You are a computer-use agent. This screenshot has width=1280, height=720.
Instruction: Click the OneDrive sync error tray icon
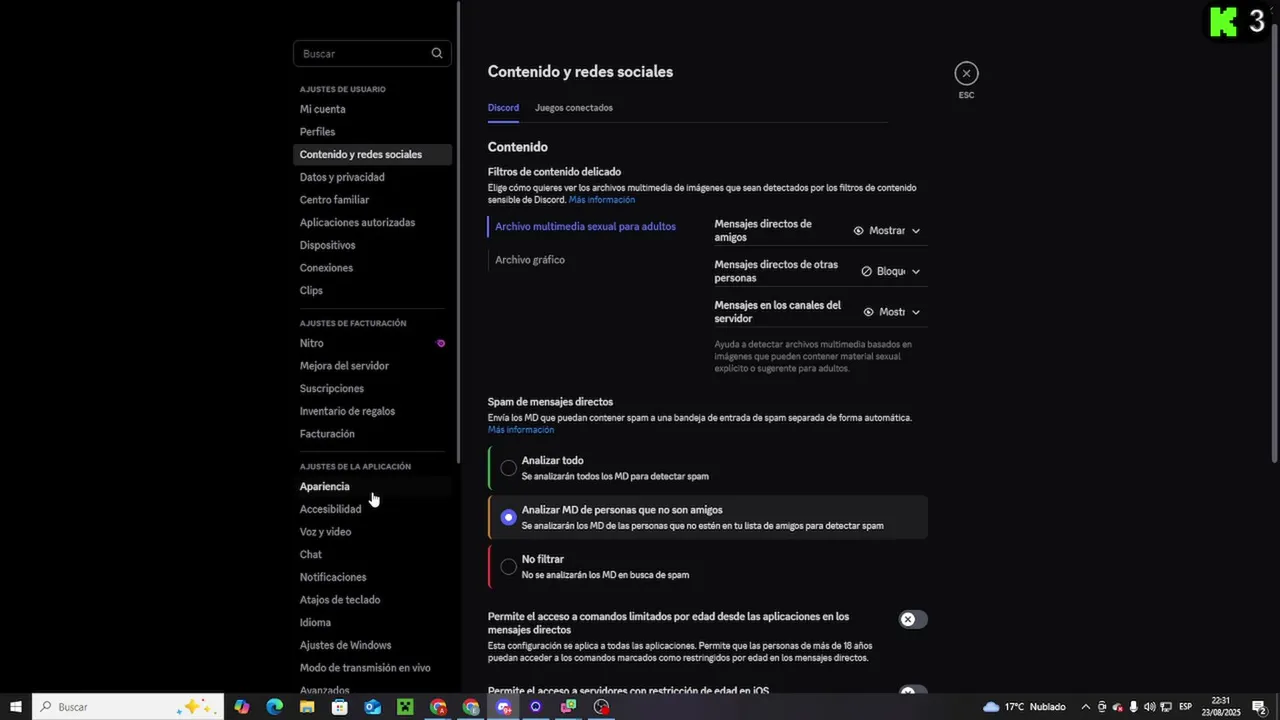[x=1118, y=707]
